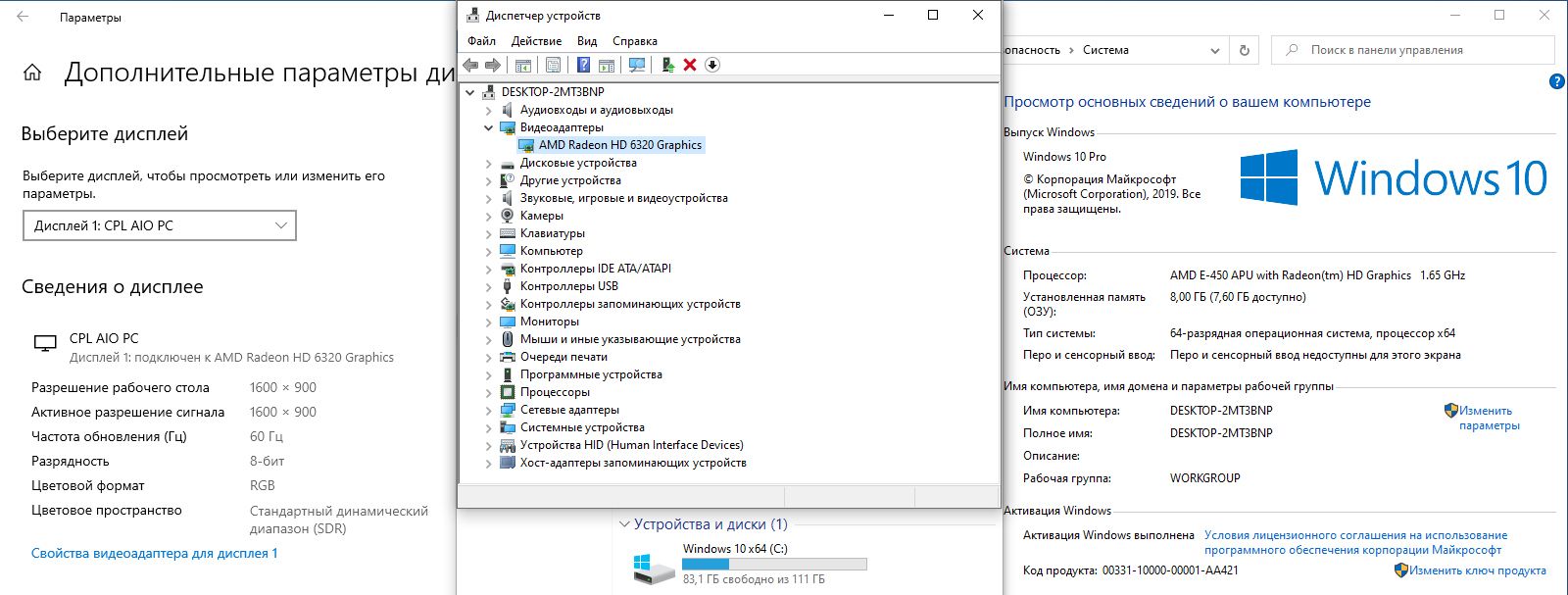Go back using Device Manager toolbar arrow
The height and width of the screenshot is (595, 1568).
[470, 65]
